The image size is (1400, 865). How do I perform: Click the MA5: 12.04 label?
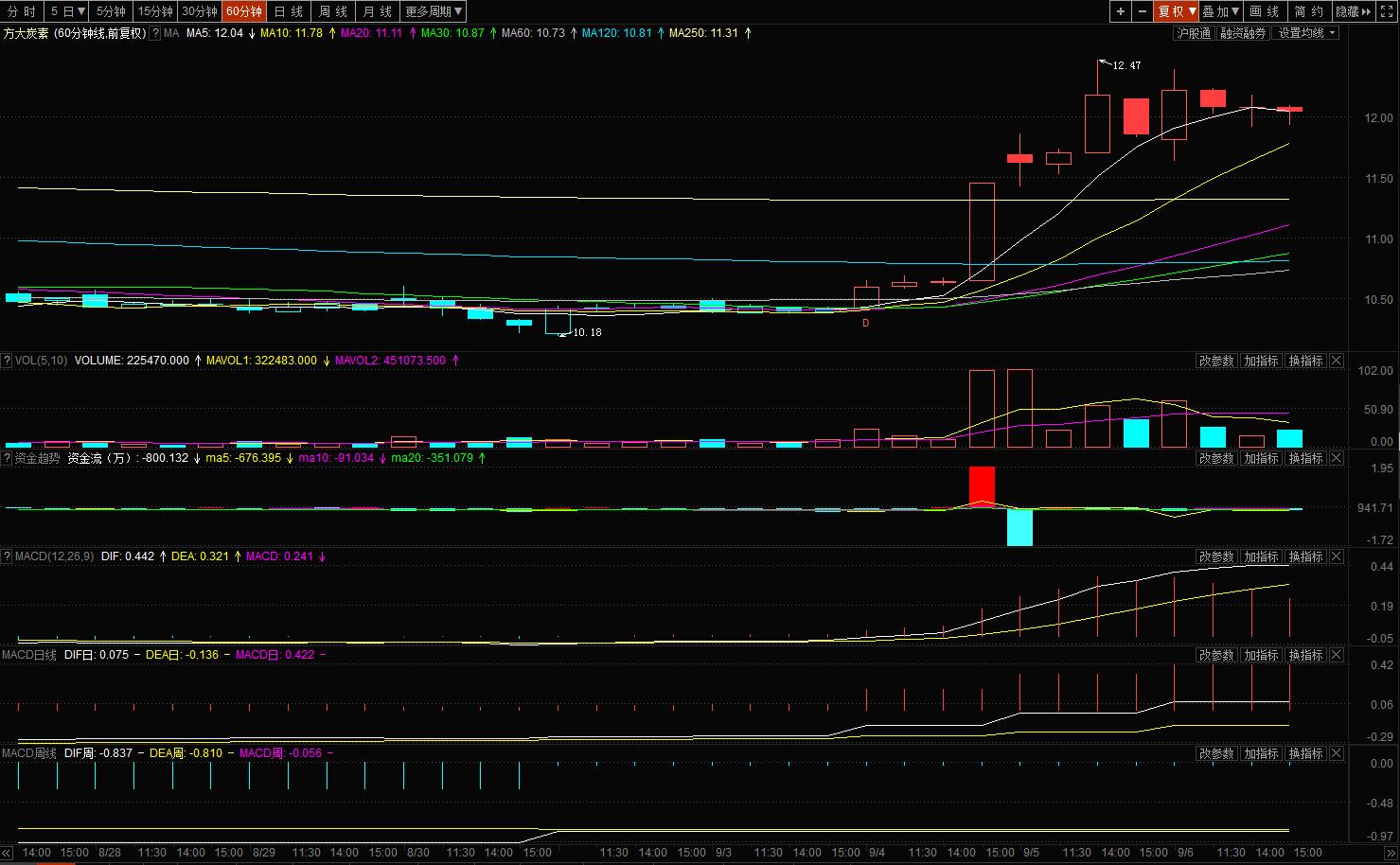coord(214,33)
